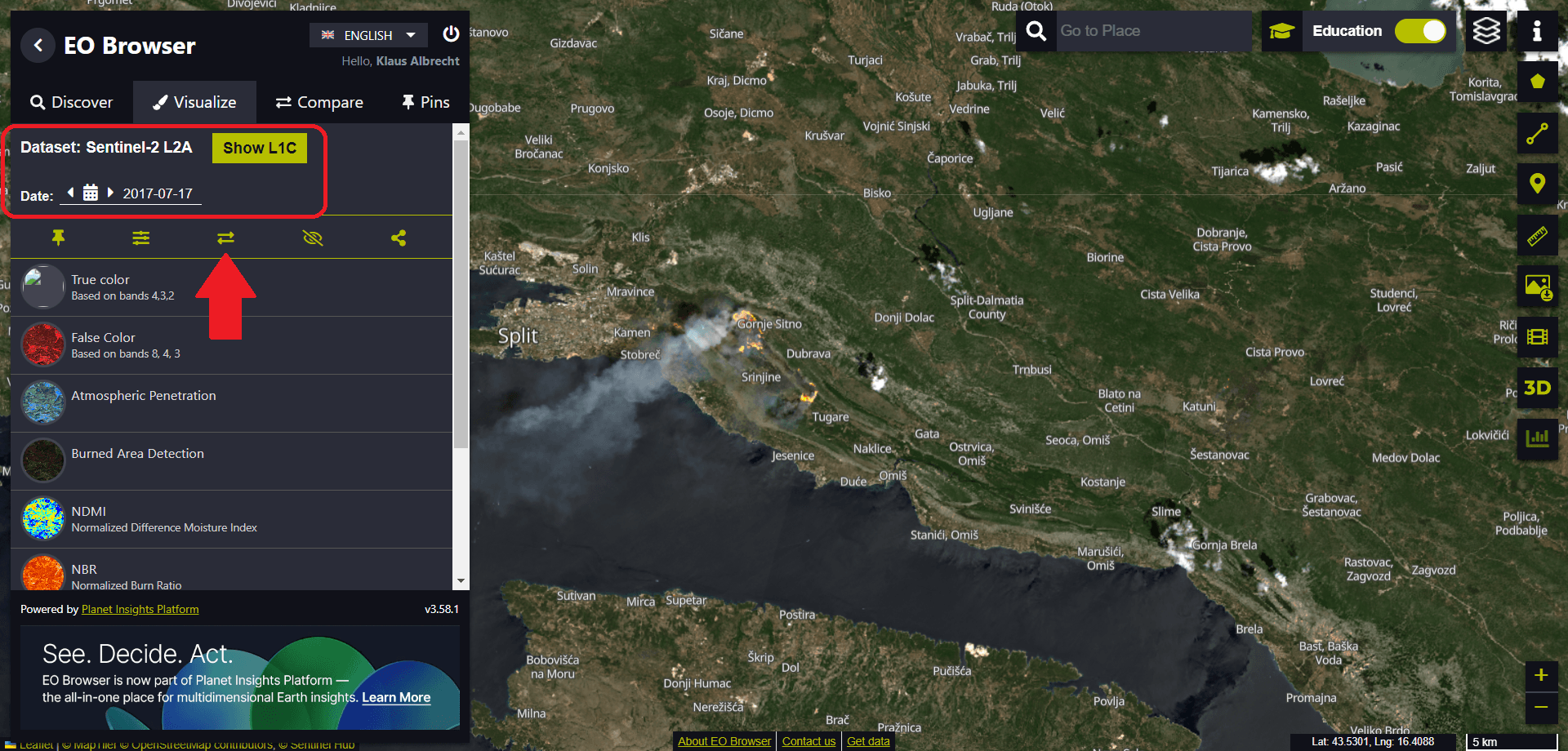Step to the previous date arrow
This screenshot has width=1568, height=751.
[x=71, y=193]
